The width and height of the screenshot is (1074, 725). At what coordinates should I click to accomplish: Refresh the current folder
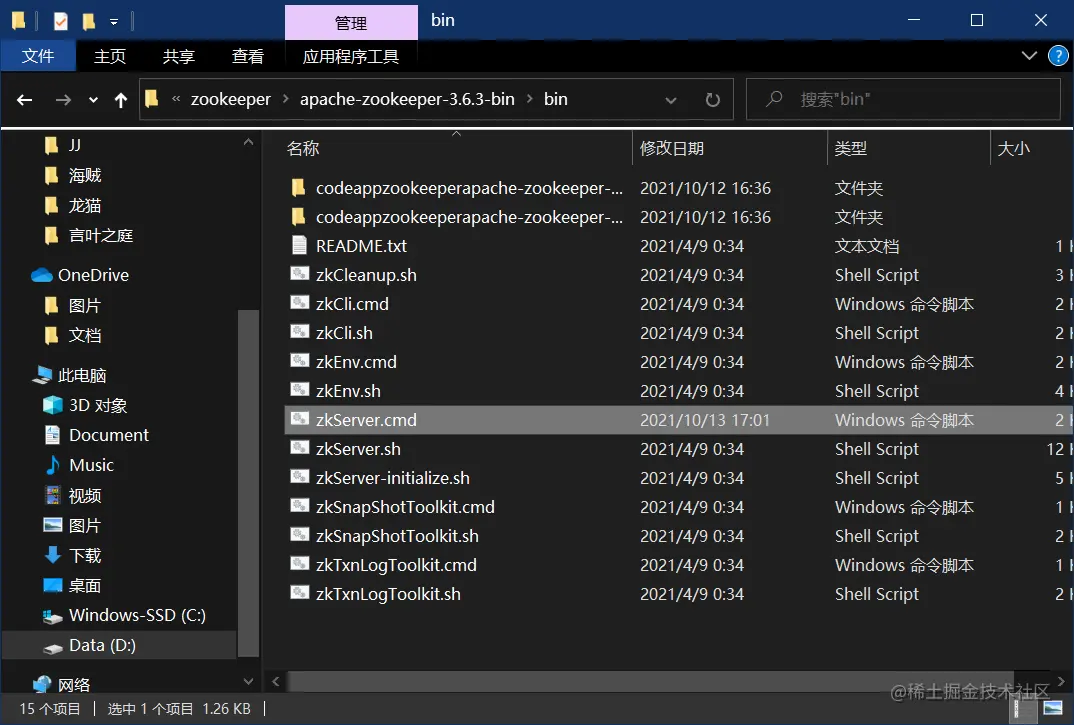[x=712, y=100]
